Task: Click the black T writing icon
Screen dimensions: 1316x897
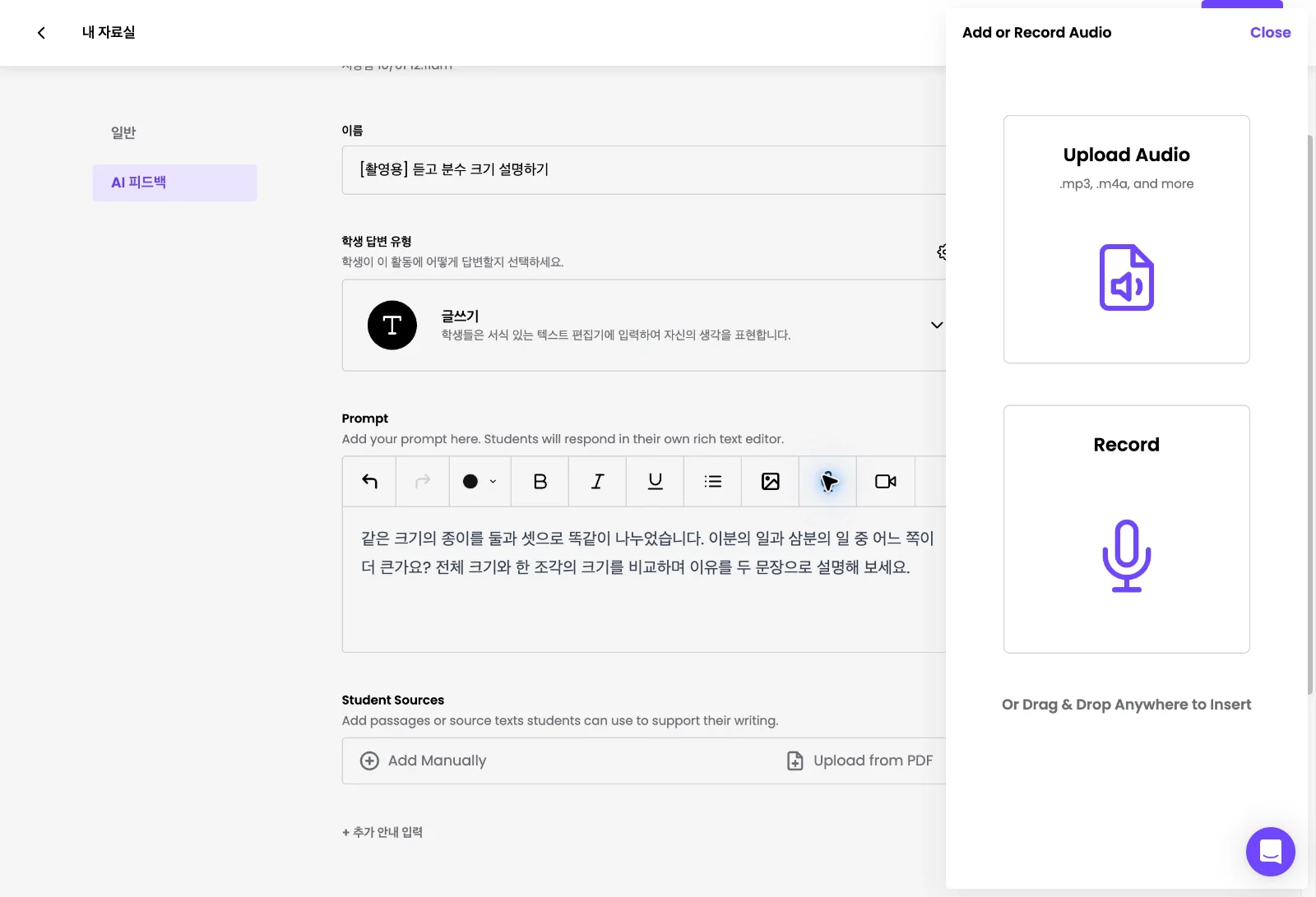Action: coord(392,326)
